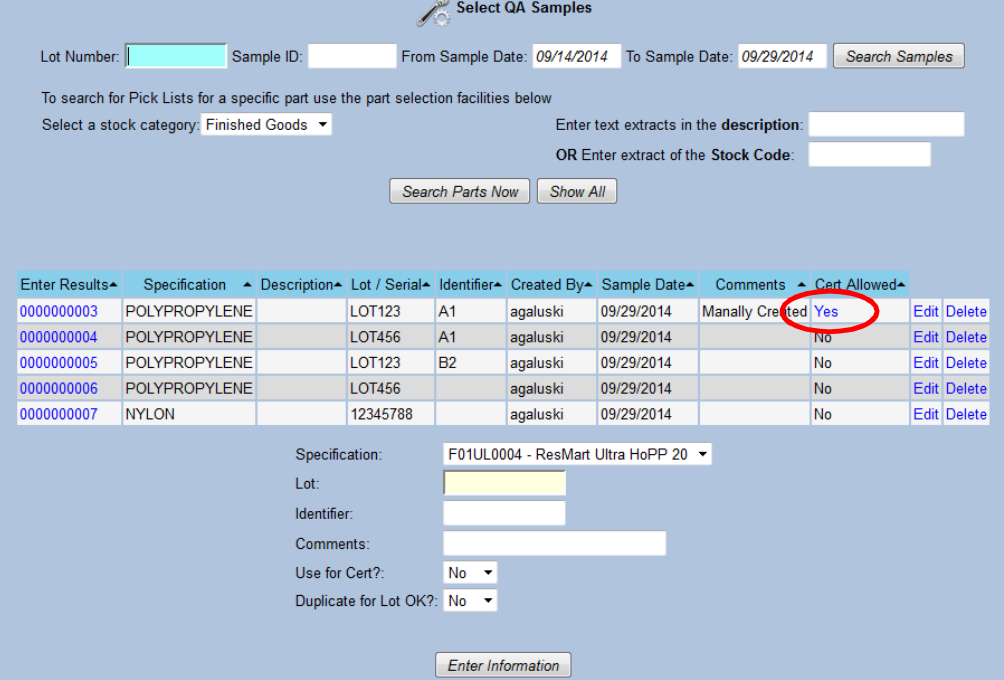Click Edit for sample 0000000005 row

click(925, 363)
